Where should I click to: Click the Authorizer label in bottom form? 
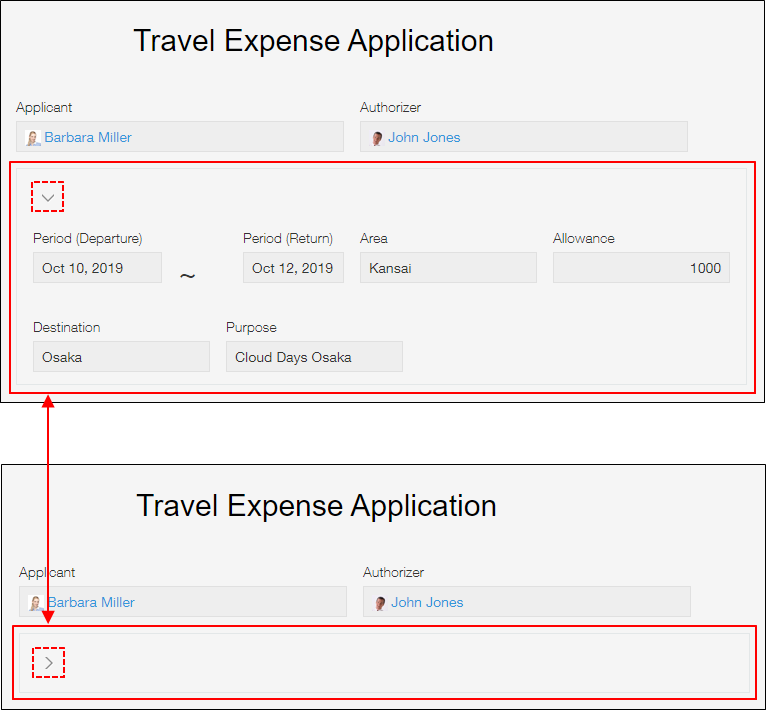point(393,573)
